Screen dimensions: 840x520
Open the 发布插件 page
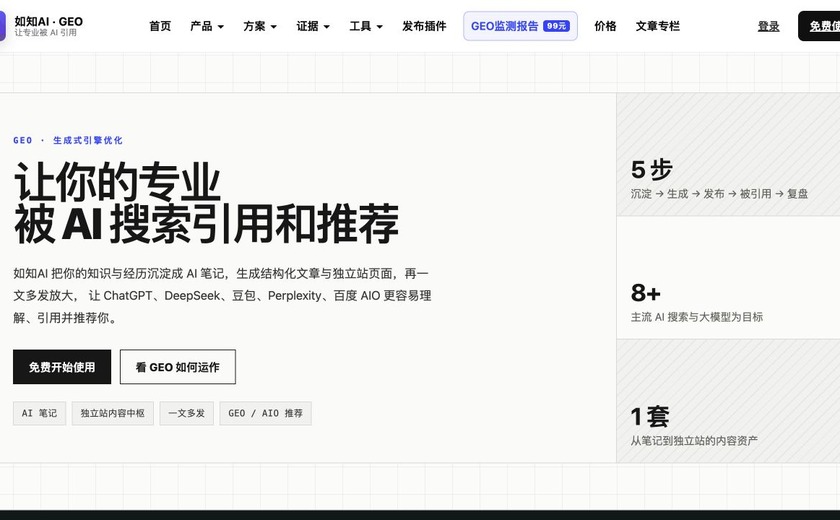point(424,26)
